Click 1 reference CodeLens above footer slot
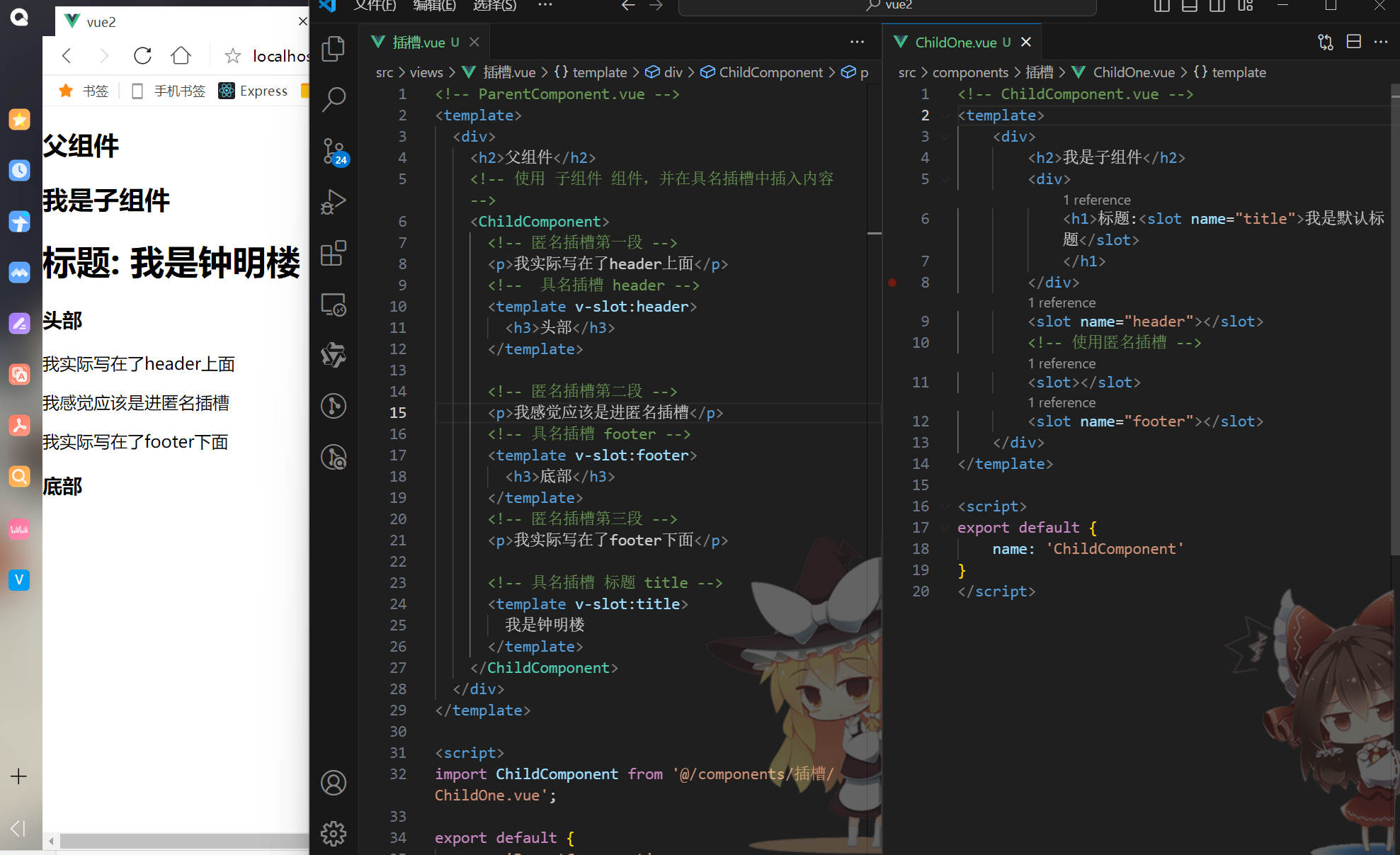 (x=1062, y=402)
